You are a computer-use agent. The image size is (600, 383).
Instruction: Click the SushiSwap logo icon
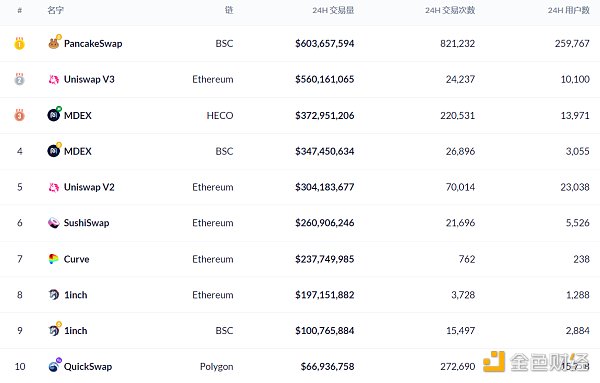tap(54, 223)
